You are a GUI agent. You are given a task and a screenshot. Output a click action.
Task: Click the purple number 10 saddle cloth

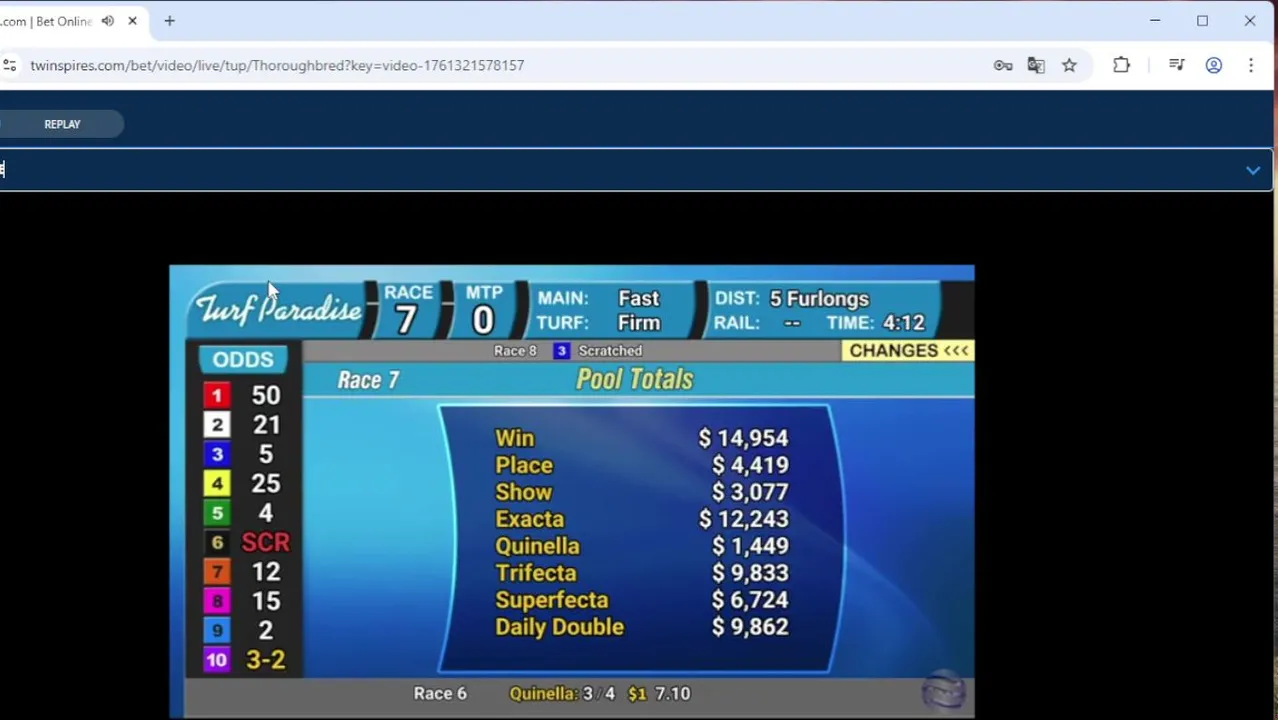[217, 660]
